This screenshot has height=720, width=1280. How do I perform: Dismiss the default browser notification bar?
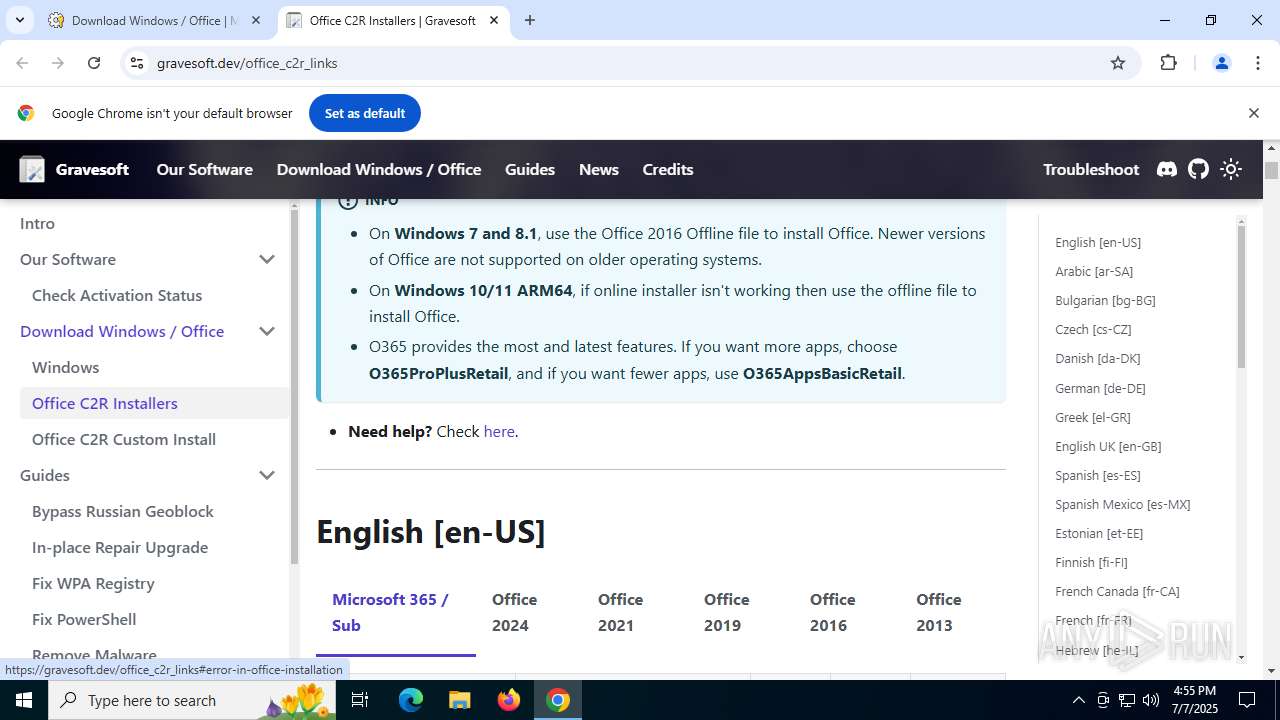pos(1253,113)
